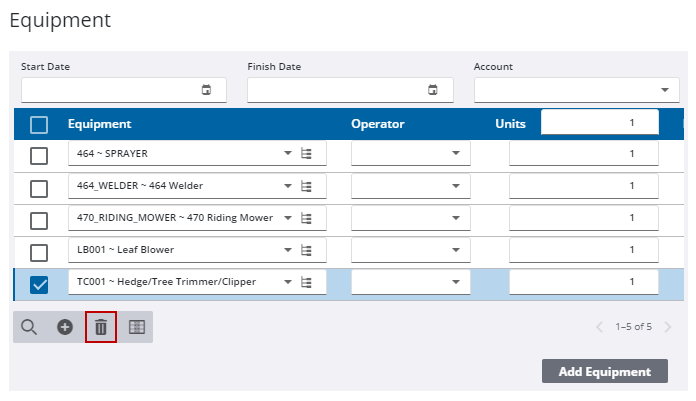
Task: Open Operator dropdown for 464_WELDER row
Action: click(456, 186)
